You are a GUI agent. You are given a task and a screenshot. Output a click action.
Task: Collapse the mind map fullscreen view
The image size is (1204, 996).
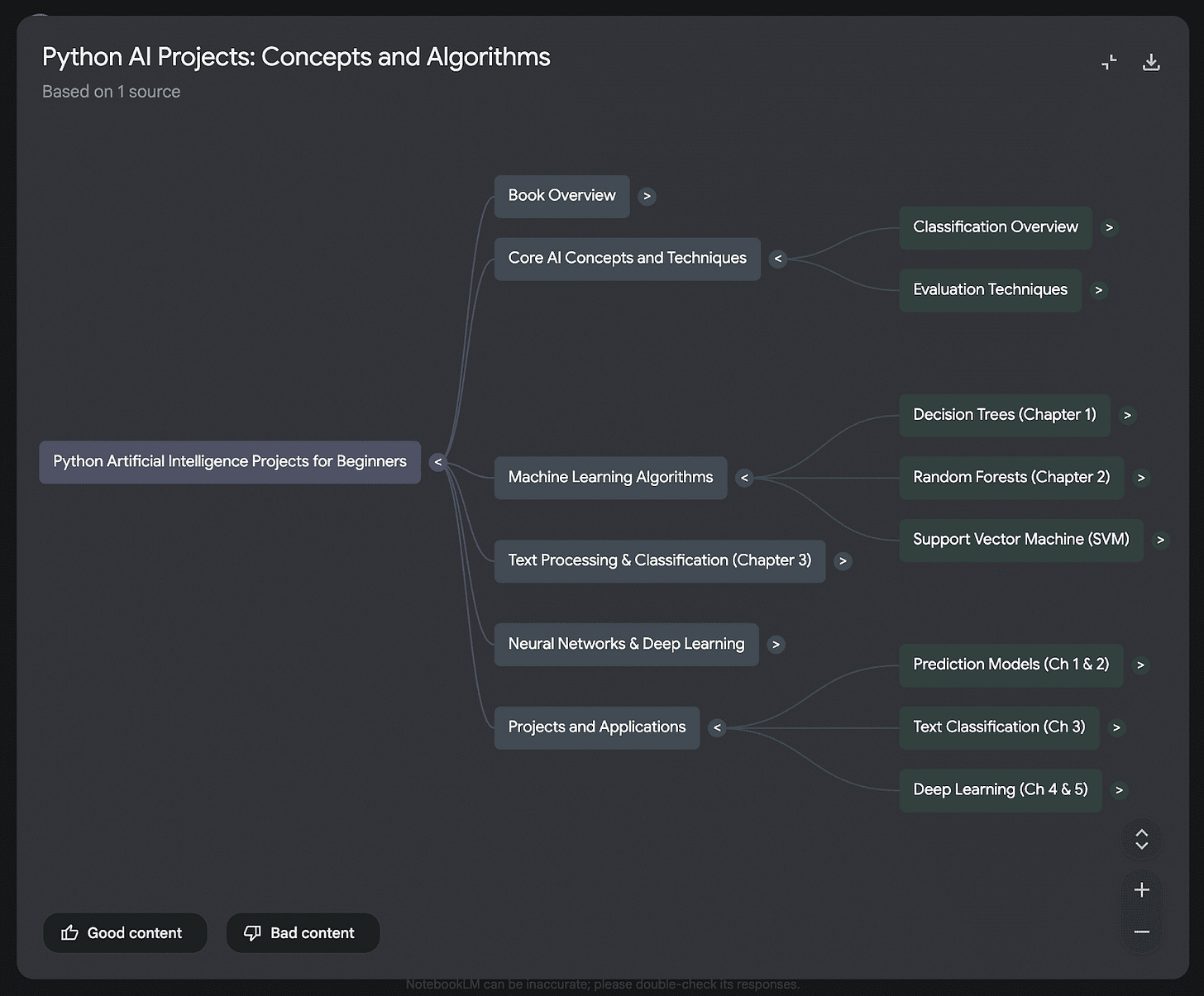(x=1110, y=62)
